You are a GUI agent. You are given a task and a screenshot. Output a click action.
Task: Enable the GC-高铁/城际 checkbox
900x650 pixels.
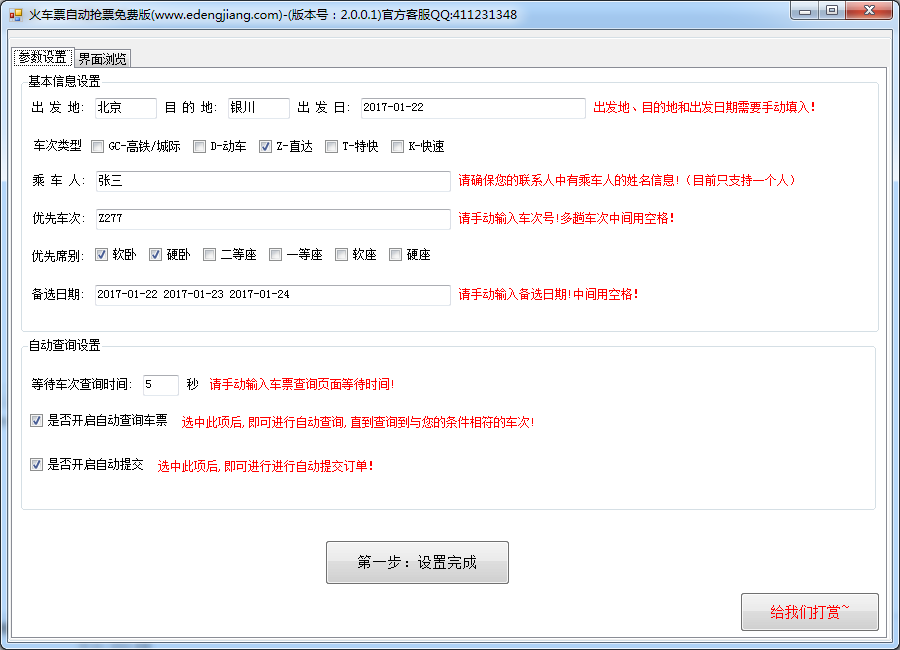(x=98, y=146)
